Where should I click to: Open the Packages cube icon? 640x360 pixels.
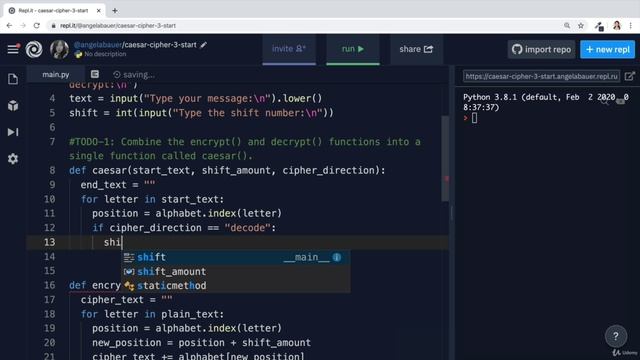click(13, 105)
